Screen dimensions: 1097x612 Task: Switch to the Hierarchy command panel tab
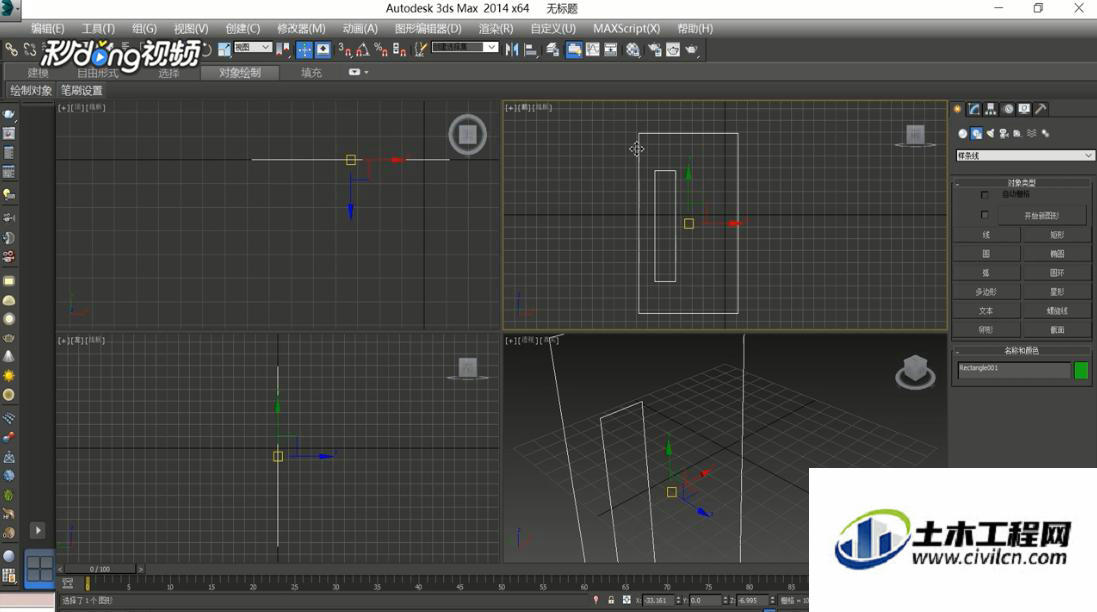pyautogui.click(x=991, y=108)
